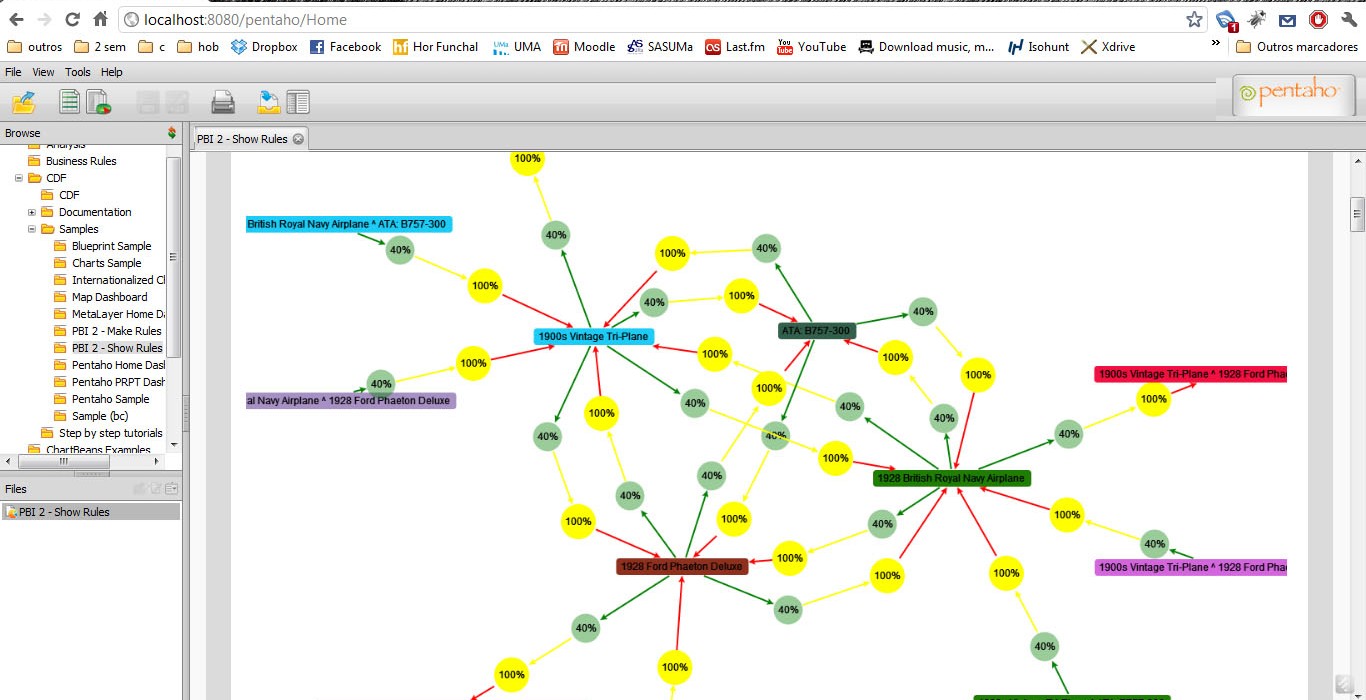This screenshot has width=1366, height=700.
Task: Open the File menu
Action: [x=13, y=72]
